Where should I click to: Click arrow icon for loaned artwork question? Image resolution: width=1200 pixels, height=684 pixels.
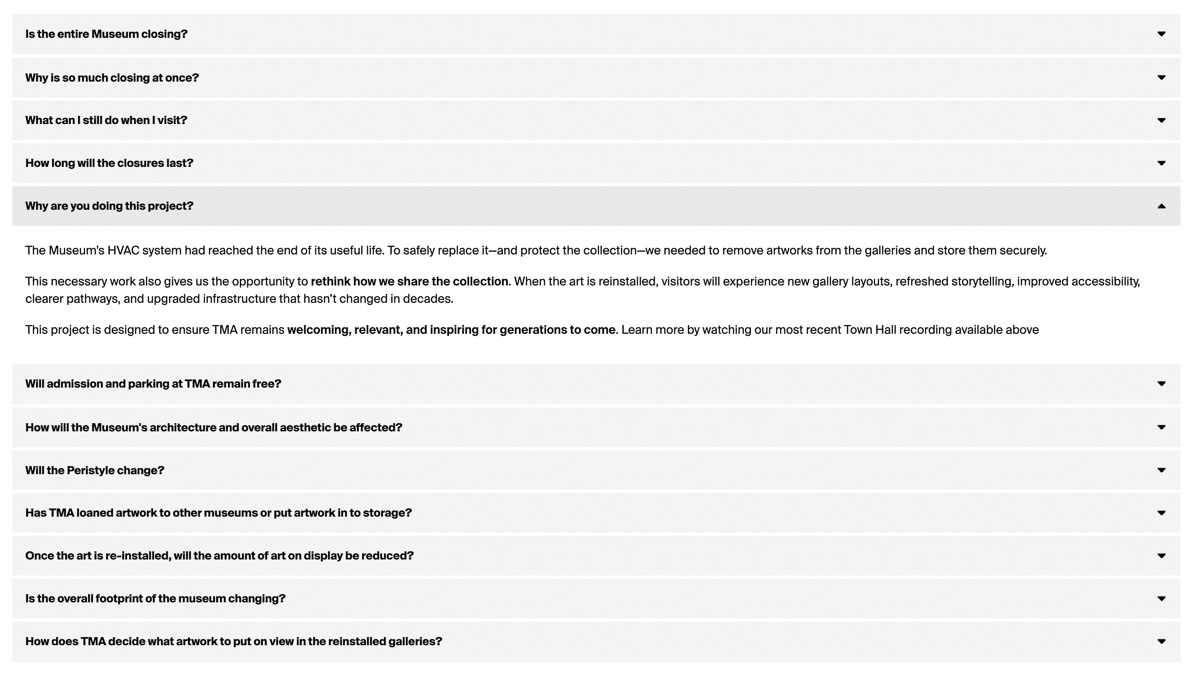click(x=1161, y=513)
